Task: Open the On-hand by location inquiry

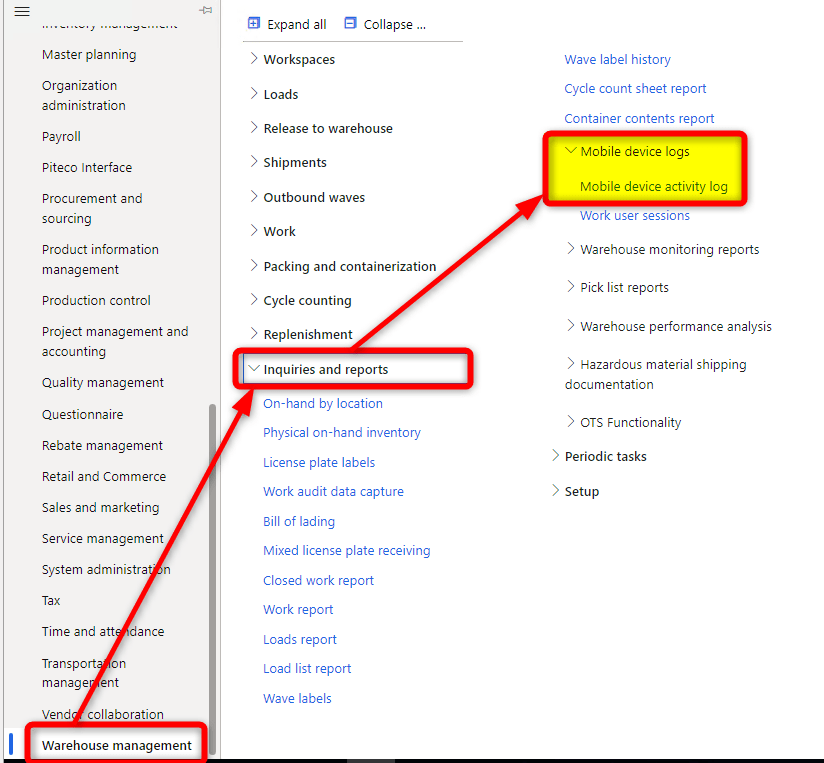Action: tap(322, 403)
